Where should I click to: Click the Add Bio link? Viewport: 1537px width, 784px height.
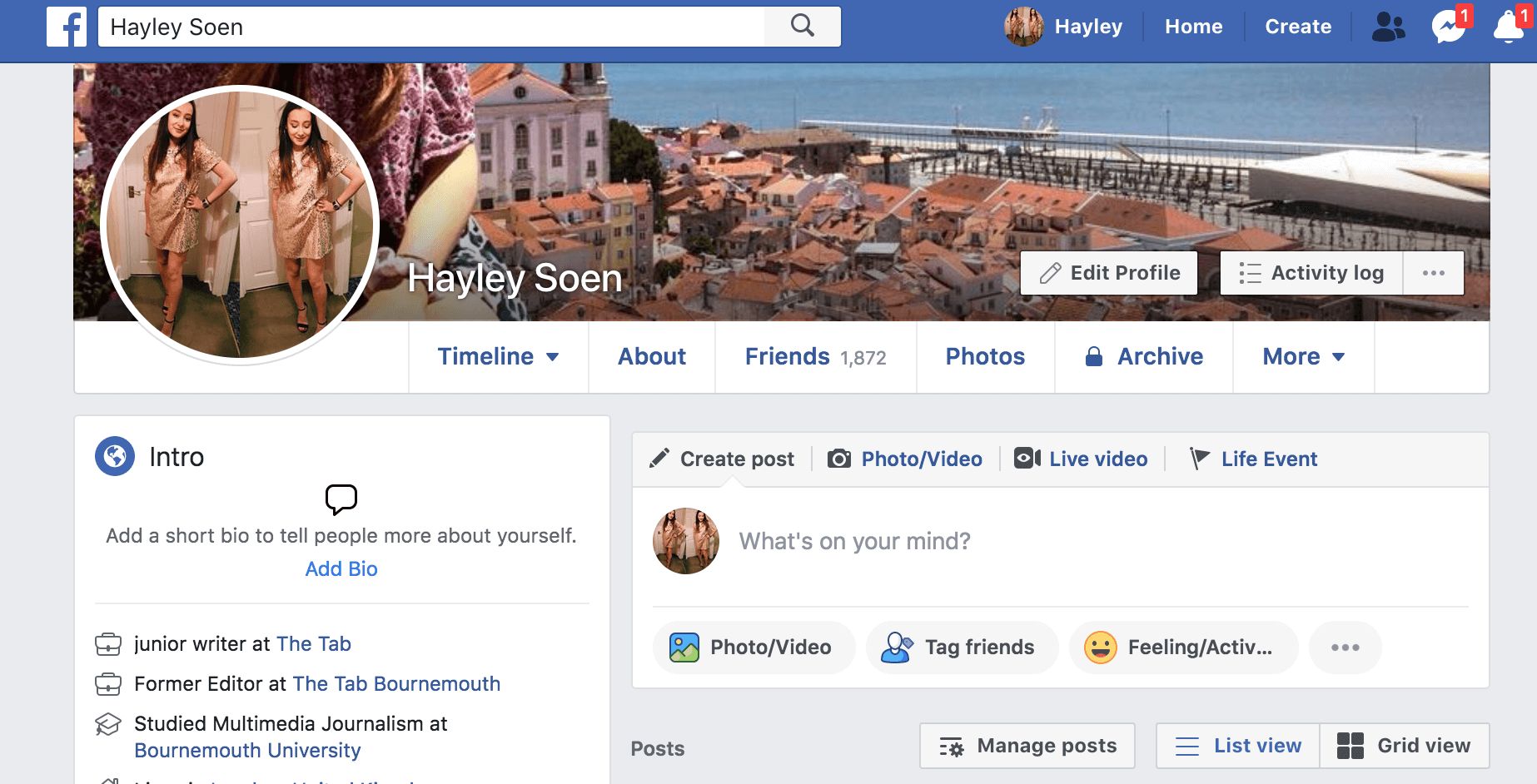[341, 568]
